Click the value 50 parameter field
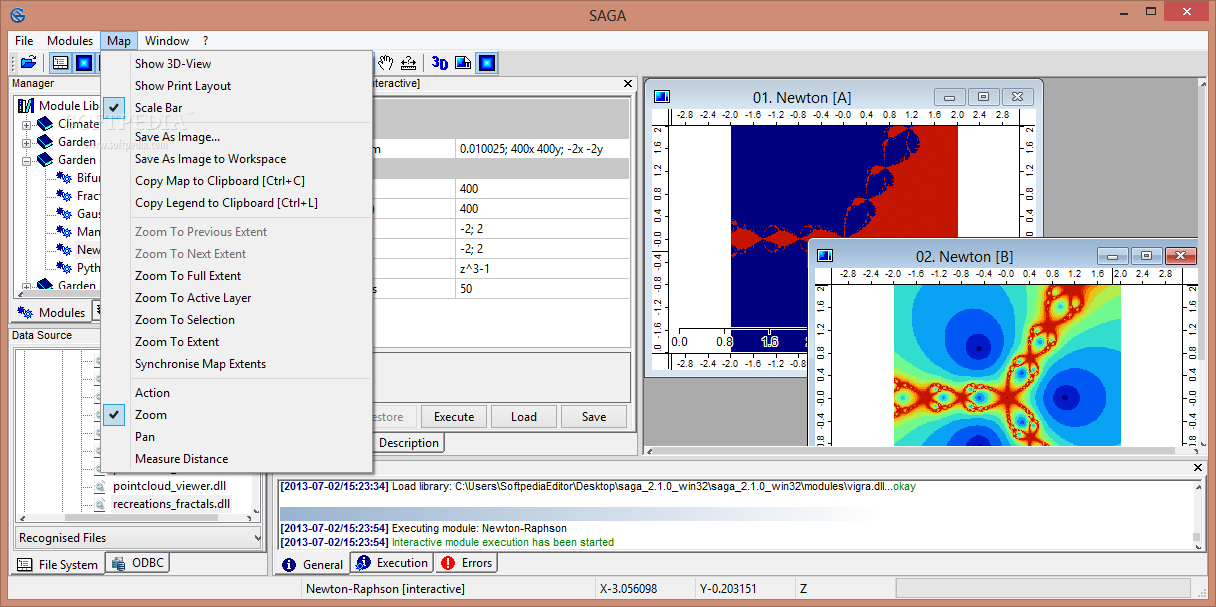The height and width of the screenshot is (607, 1216). [x=541, y=289]
